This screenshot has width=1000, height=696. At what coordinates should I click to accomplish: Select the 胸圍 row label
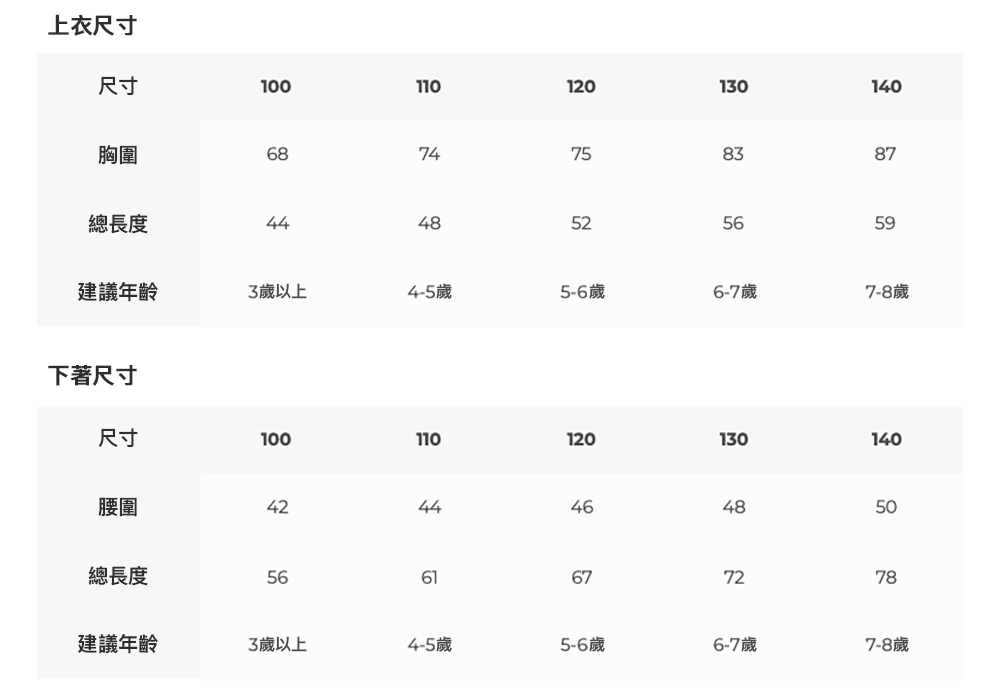point(118,155)
